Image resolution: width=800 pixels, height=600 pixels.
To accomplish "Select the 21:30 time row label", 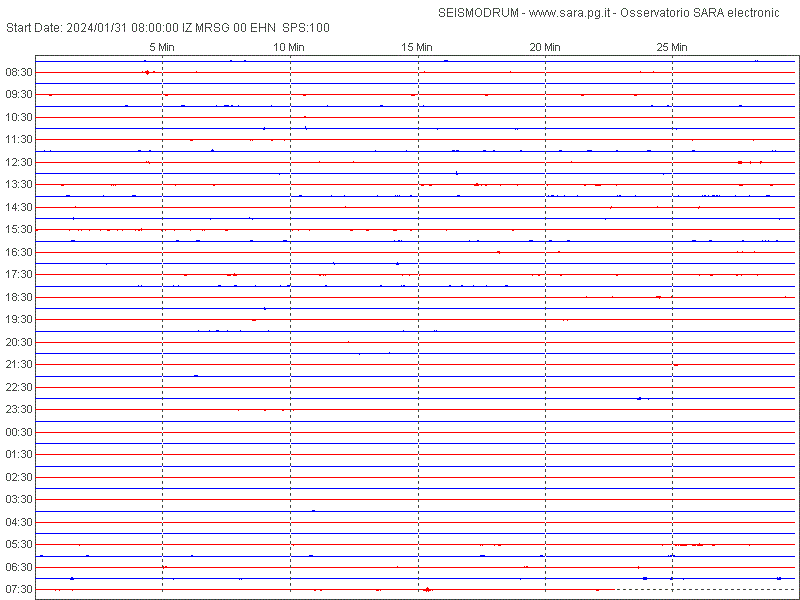I will pyautogui.click(x=19, y=365).
